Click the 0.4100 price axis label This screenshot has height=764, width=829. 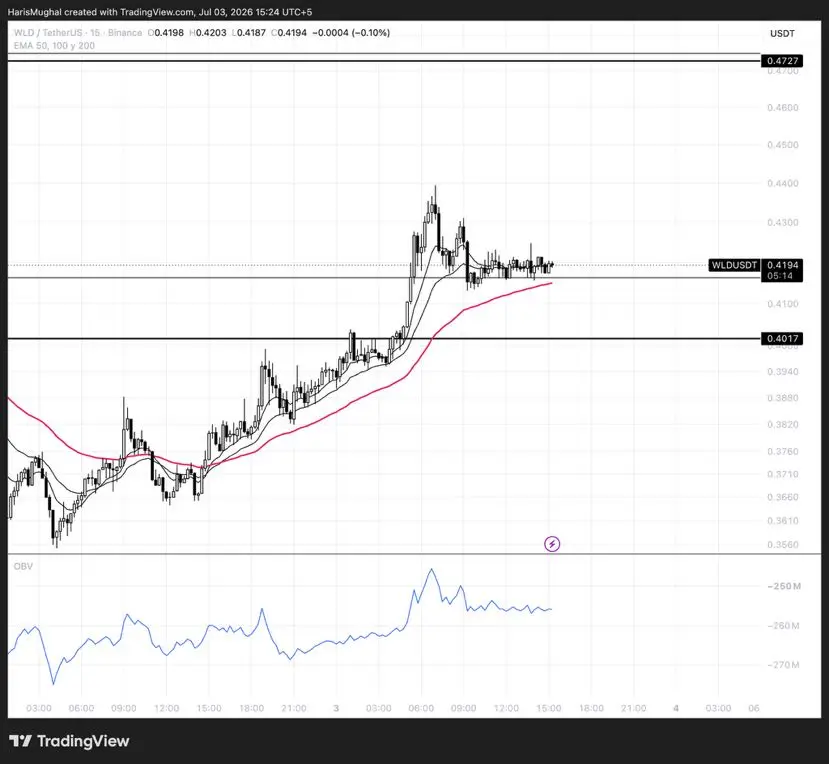pos(782,304)
